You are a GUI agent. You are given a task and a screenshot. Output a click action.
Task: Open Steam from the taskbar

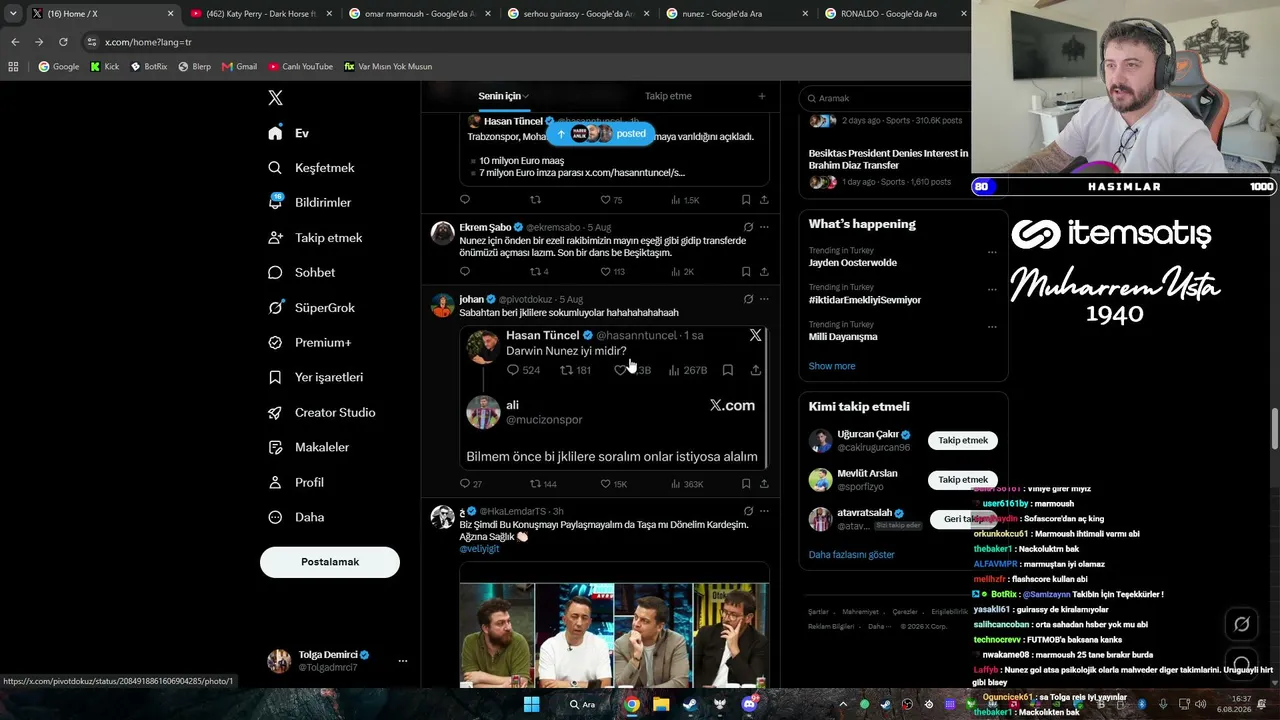point(690,704)
